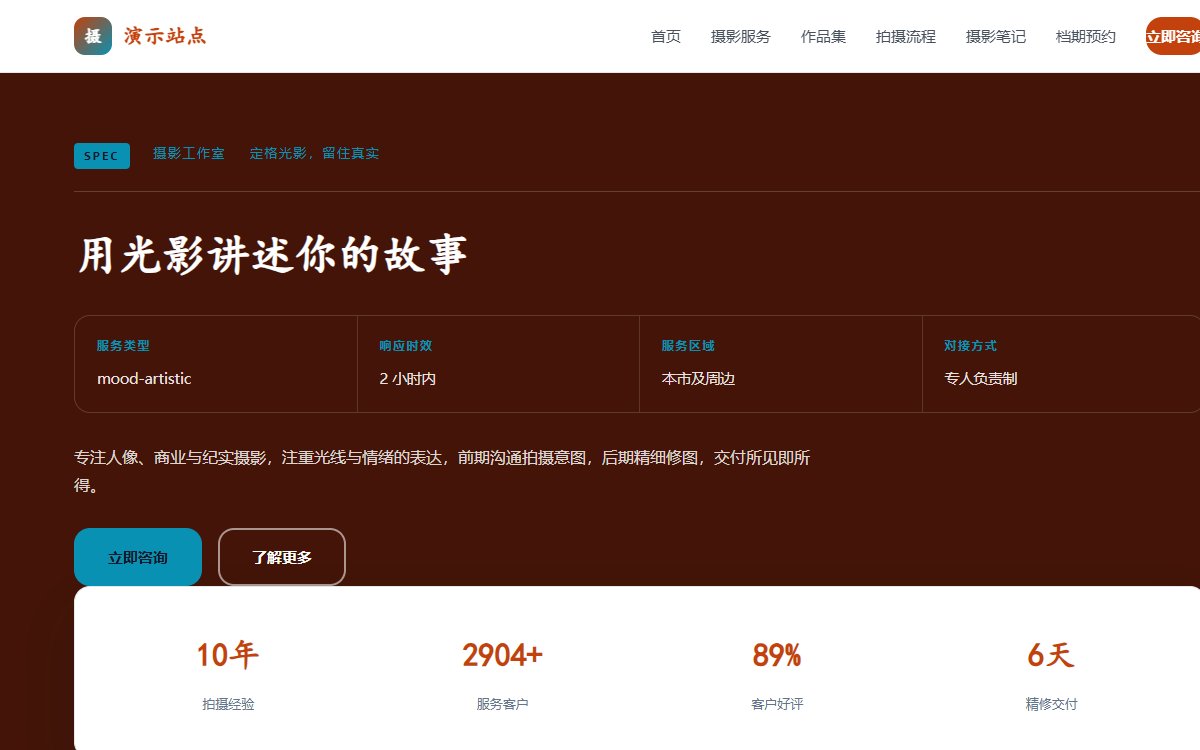This screenshot has height=750, width=1200.
Task: Click the 89% statistic
Action: click(x=777, y=655)
